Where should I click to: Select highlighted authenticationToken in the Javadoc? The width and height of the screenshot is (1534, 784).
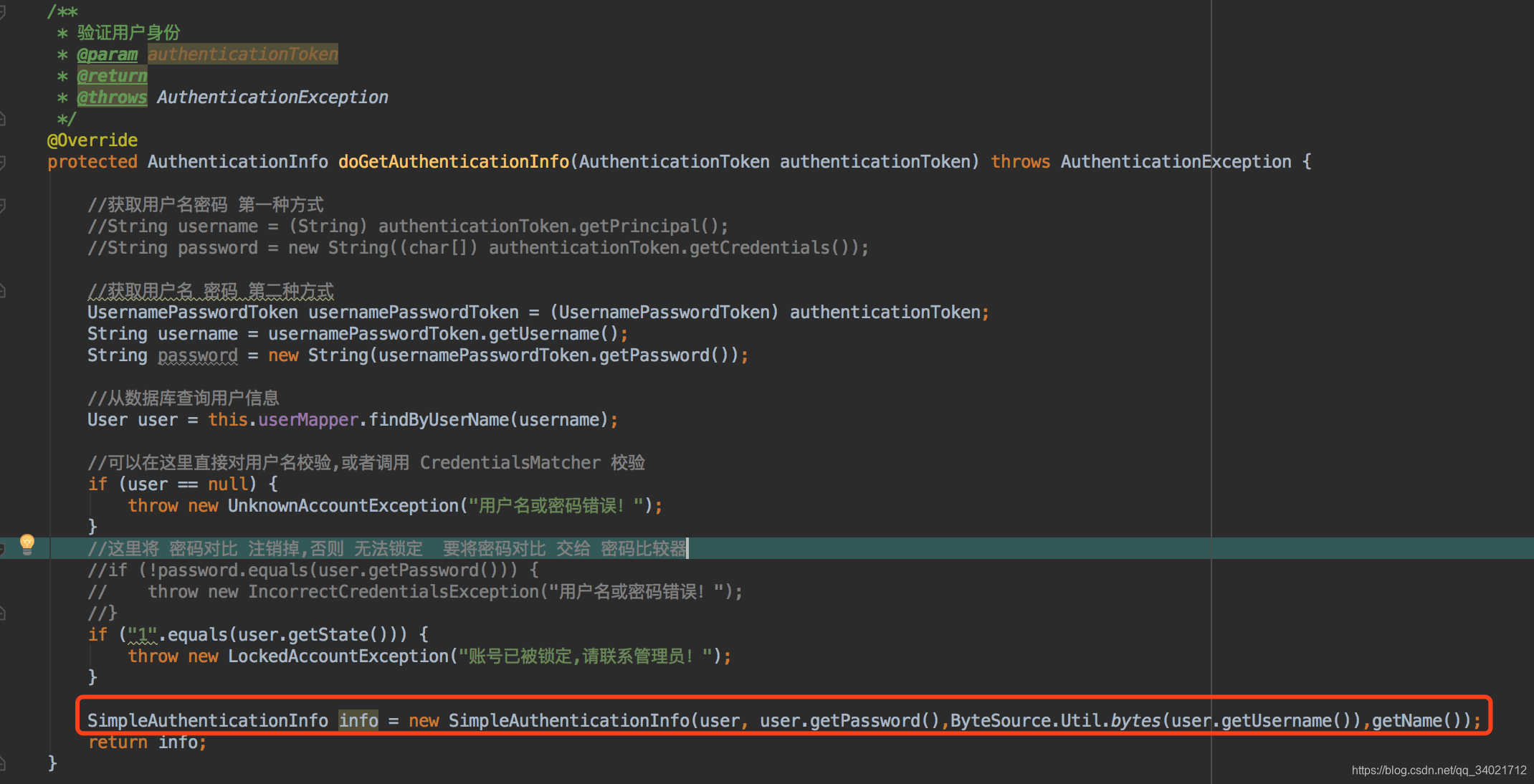pos(243,54)
